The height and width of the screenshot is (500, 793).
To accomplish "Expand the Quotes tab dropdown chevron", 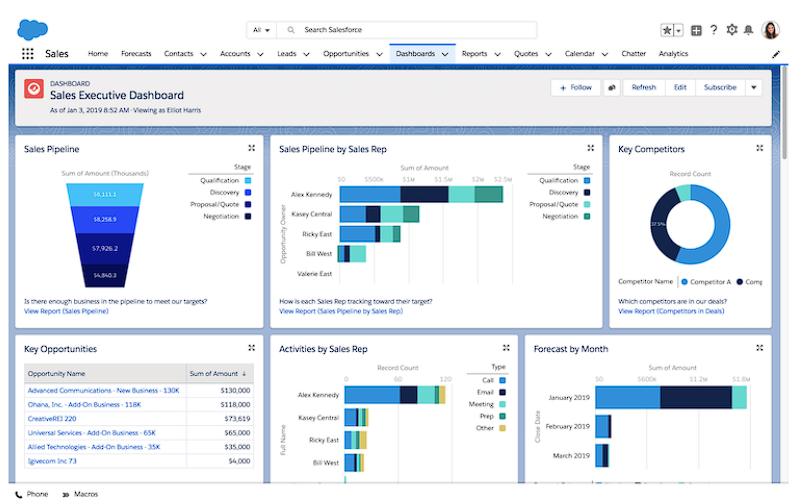I will [548, 54].
